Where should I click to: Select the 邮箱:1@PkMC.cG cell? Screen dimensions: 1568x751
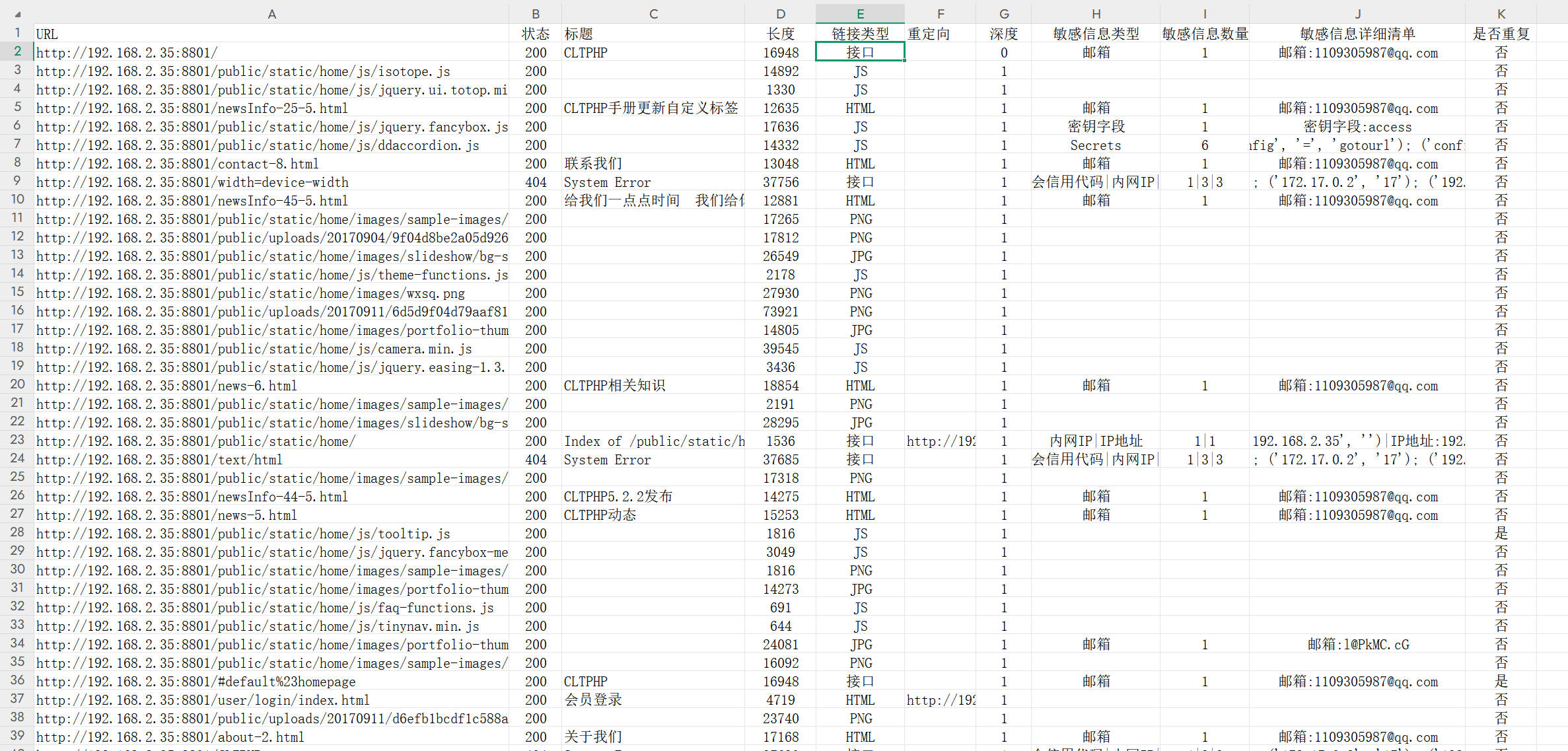pos(1357,645)
